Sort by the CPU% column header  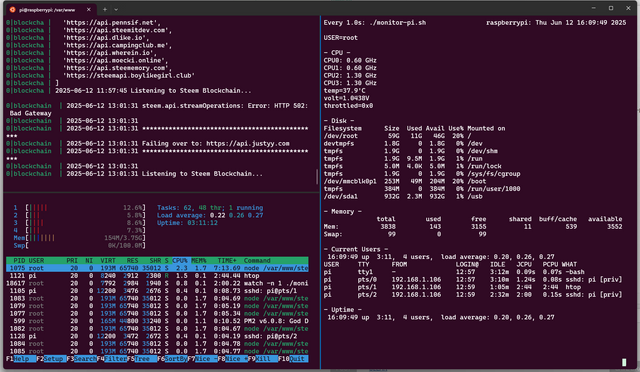click(x=180, y=261)
